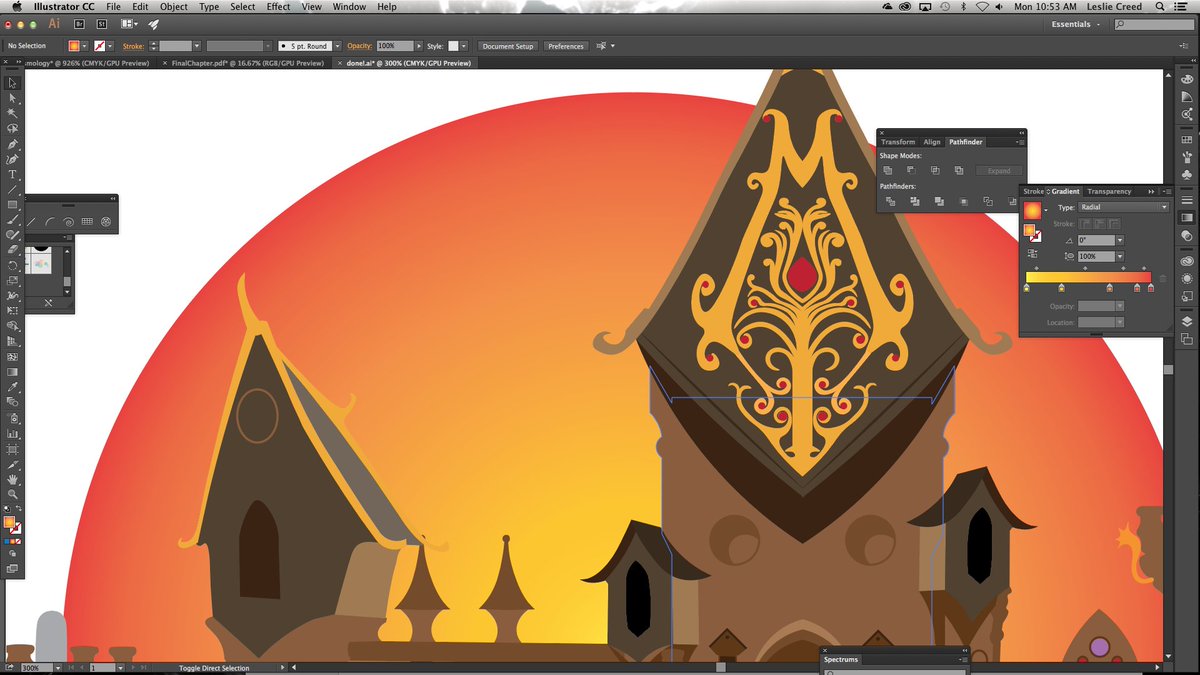Click the Stroke link in control bar

[133, 46]
